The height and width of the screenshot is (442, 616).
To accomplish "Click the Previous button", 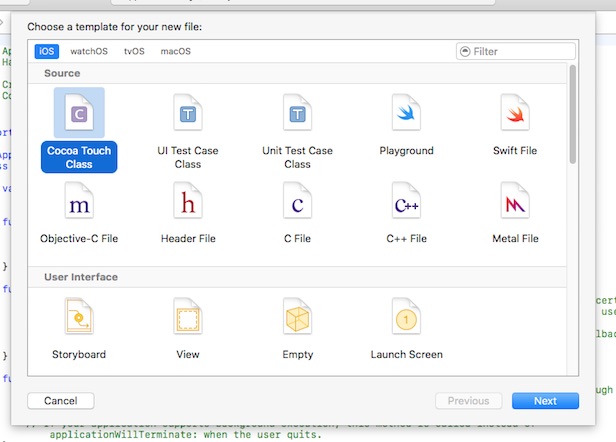I will (x=468, y=401).
